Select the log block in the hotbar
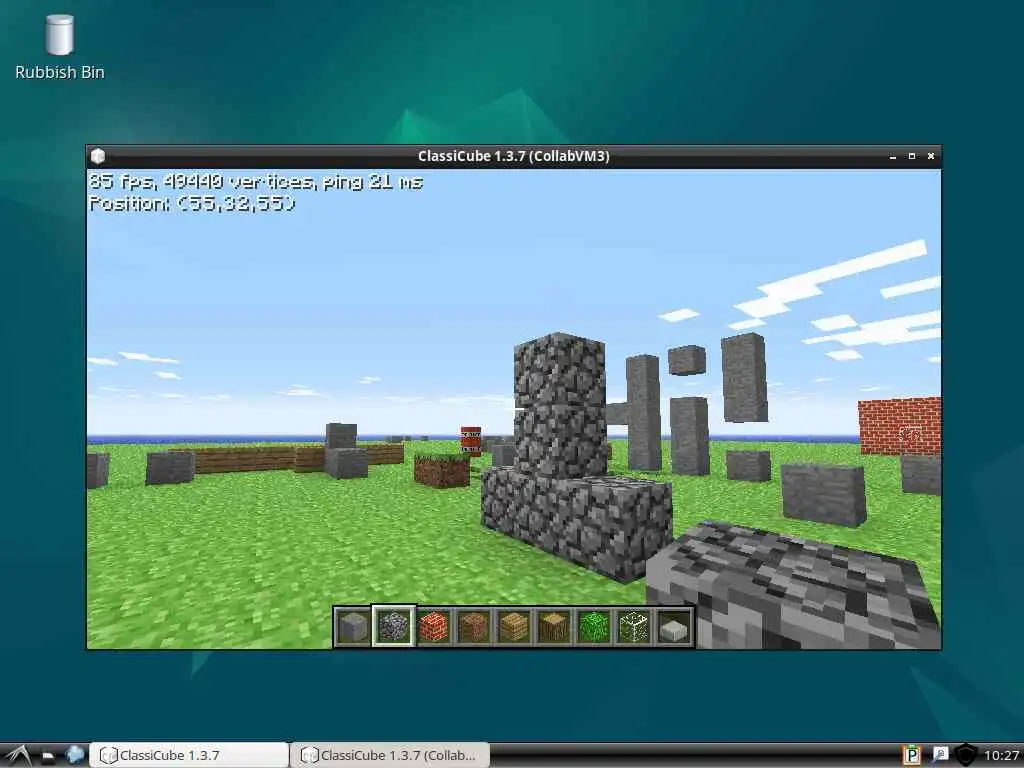Viewport: 1024px width, 768px height. click(554, 626)
